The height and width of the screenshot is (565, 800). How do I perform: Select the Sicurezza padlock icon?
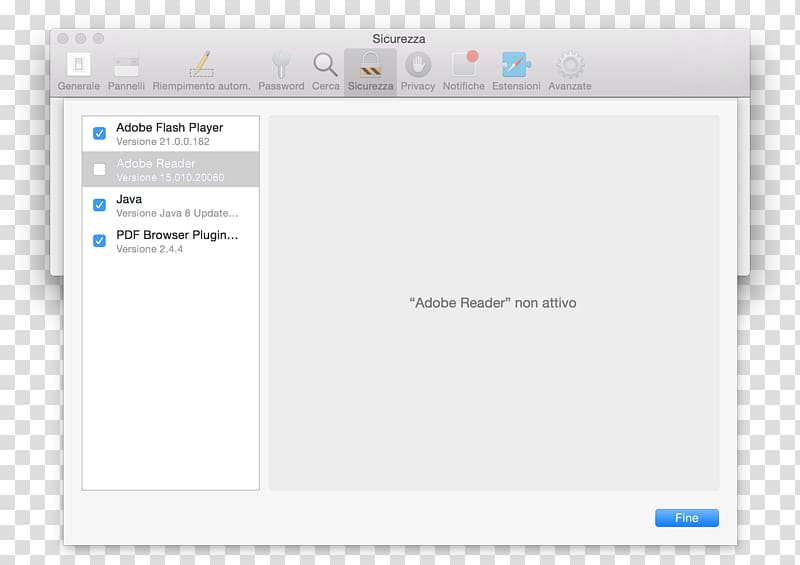click(370, 65)
